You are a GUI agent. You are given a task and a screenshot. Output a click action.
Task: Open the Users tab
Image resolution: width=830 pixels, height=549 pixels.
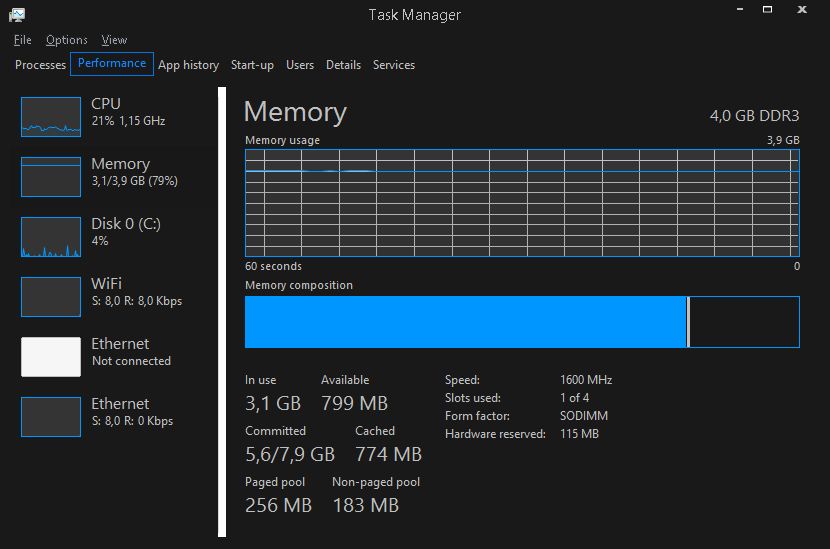[x=300, y=65]
